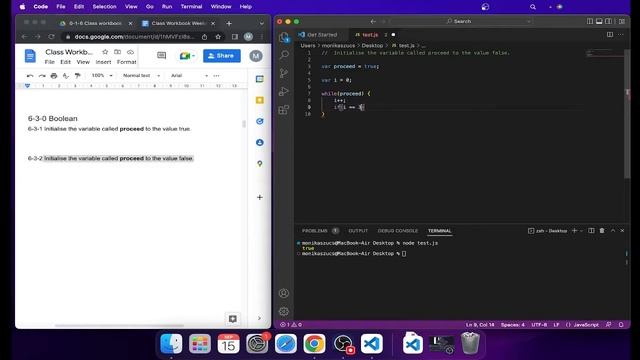Click the VS Code command center search box

click(x=462, y=21)
